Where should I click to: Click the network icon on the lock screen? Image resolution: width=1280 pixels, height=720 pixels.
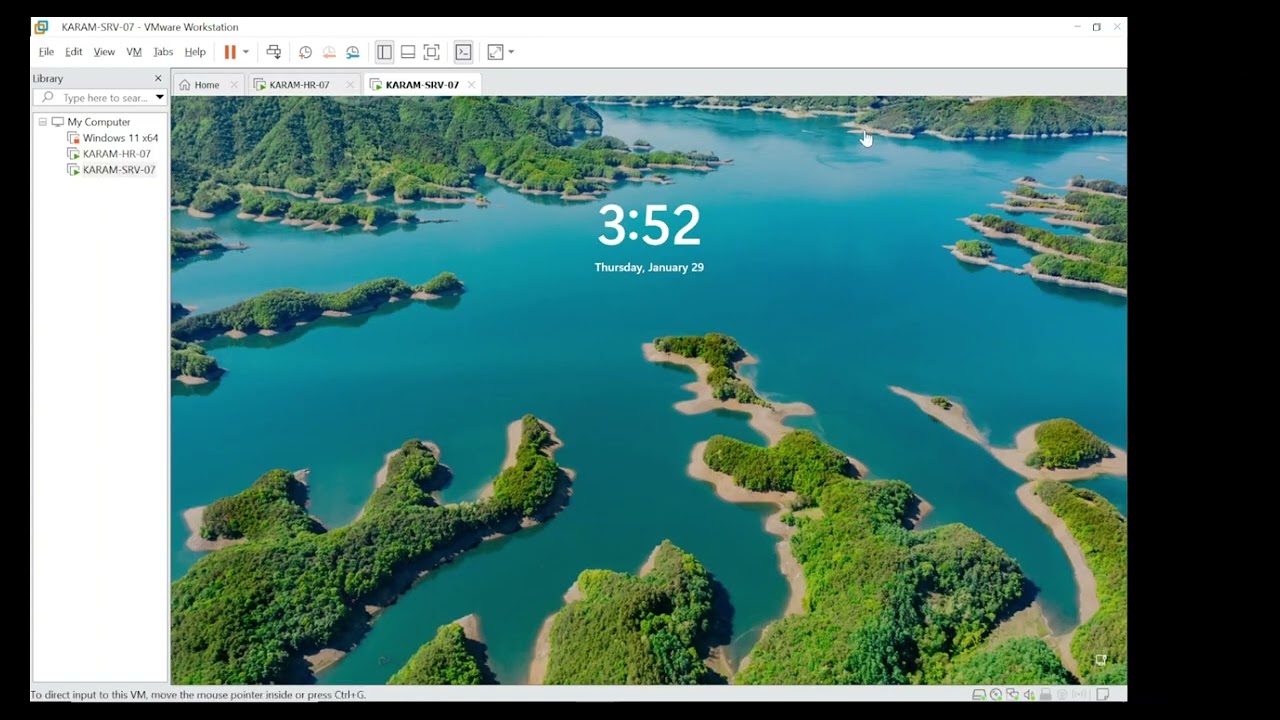(x=1100, y=660)
